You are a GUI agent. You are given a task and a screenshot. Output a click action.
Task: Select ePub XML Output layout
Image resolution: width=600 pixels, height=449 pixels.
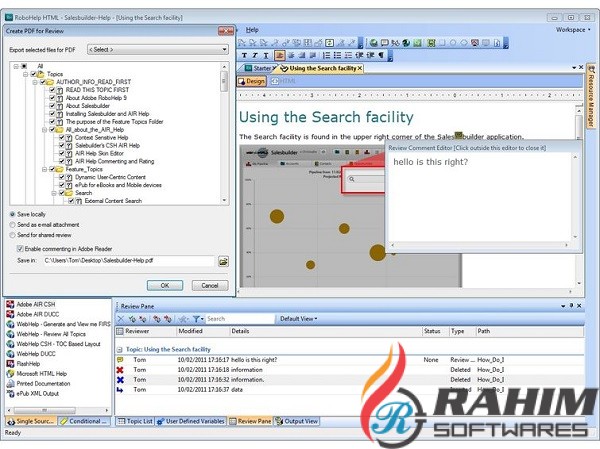(x=33, y=393)
